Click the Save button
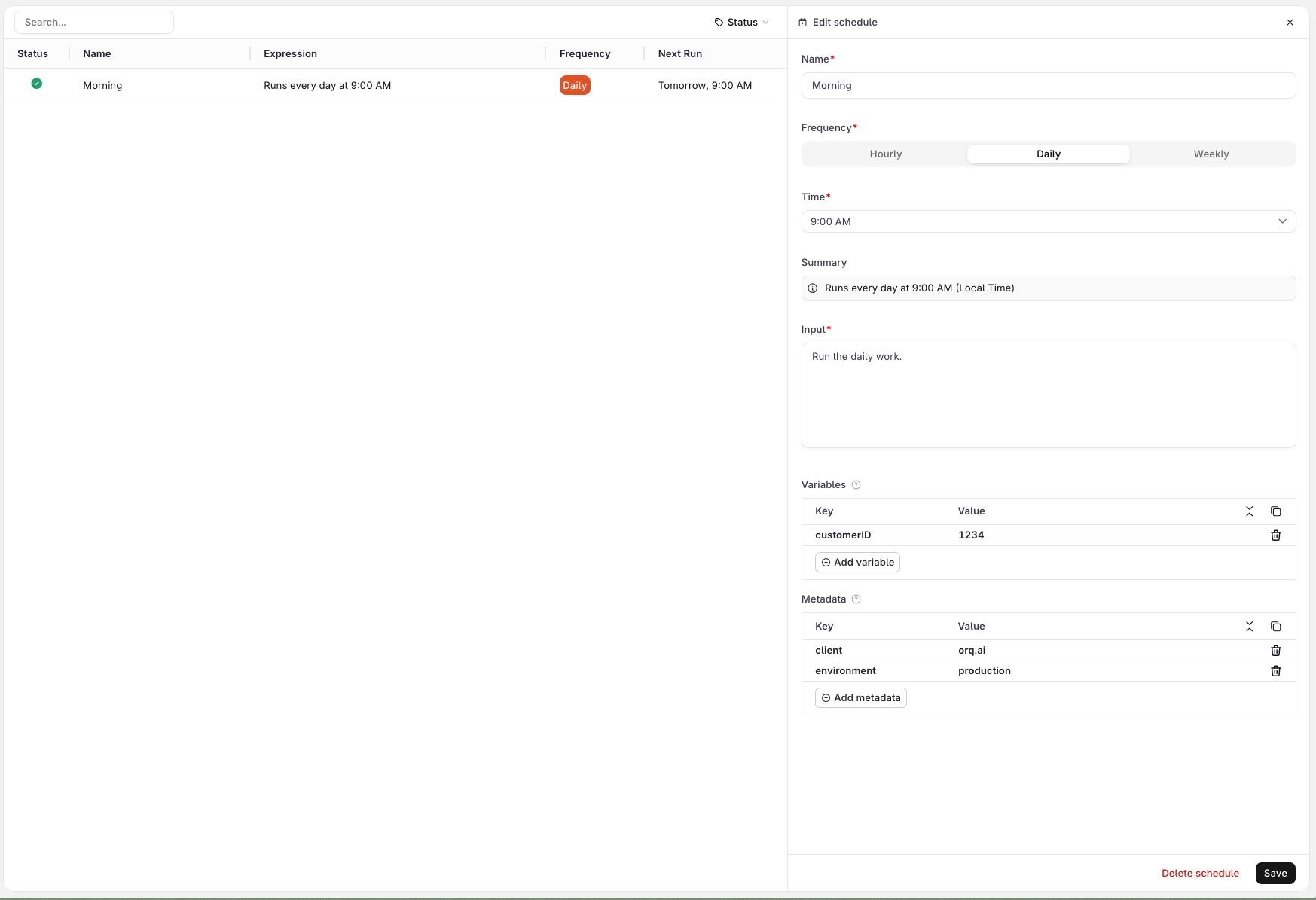 point(1275,874)
